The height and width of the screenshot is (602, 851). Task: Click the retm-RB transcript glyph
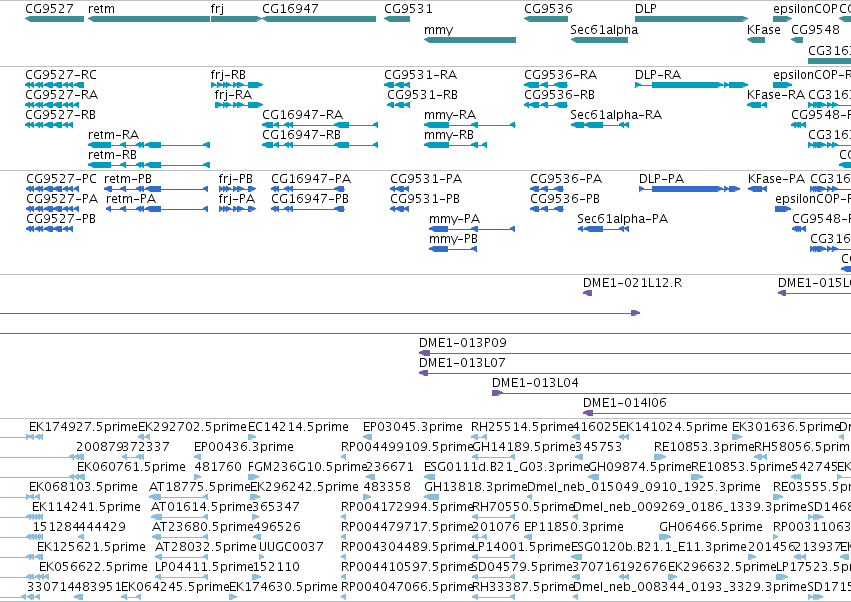tap(149, 165)
